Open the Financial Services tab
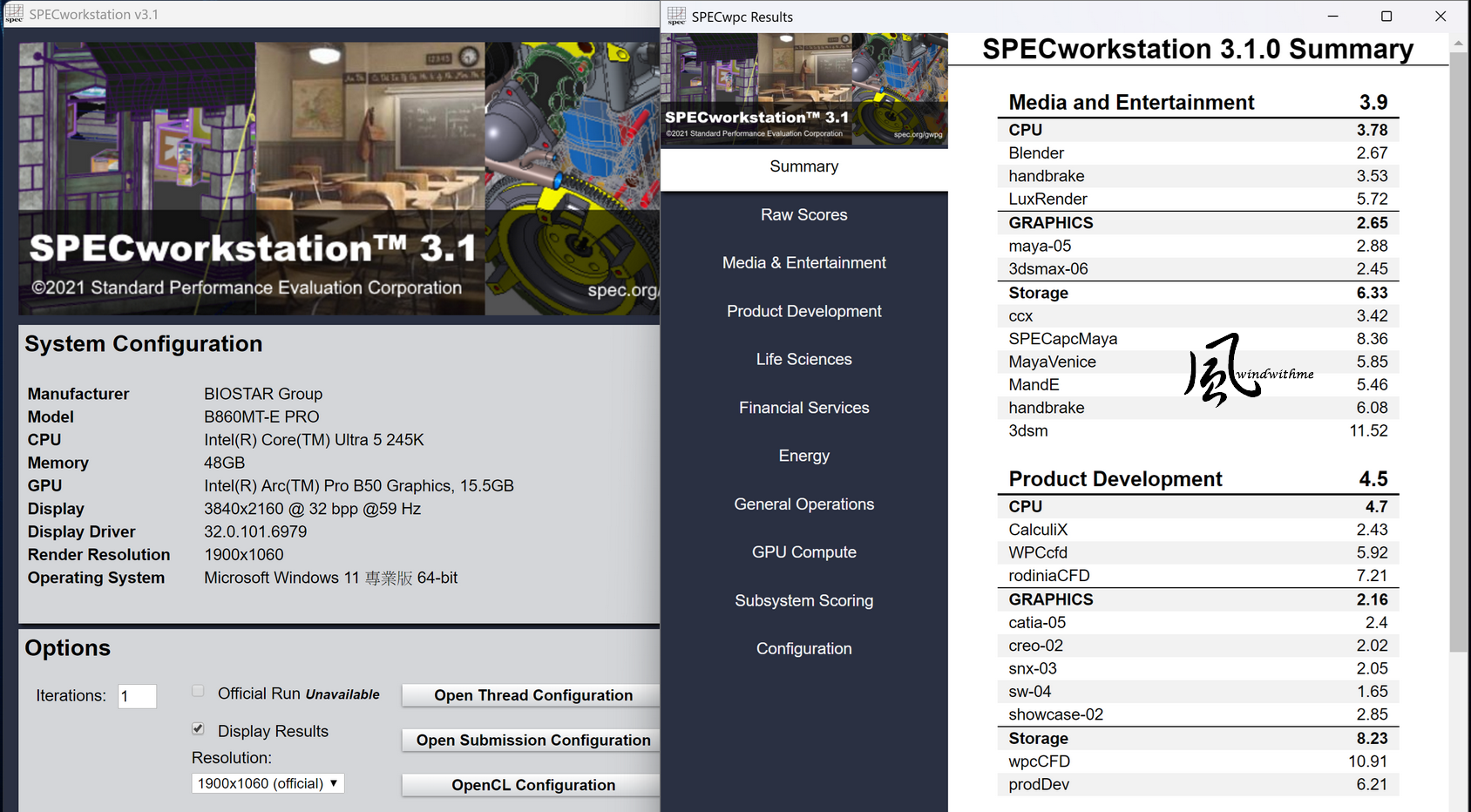Screen dimensions: 1471x812 pos(804,408)
